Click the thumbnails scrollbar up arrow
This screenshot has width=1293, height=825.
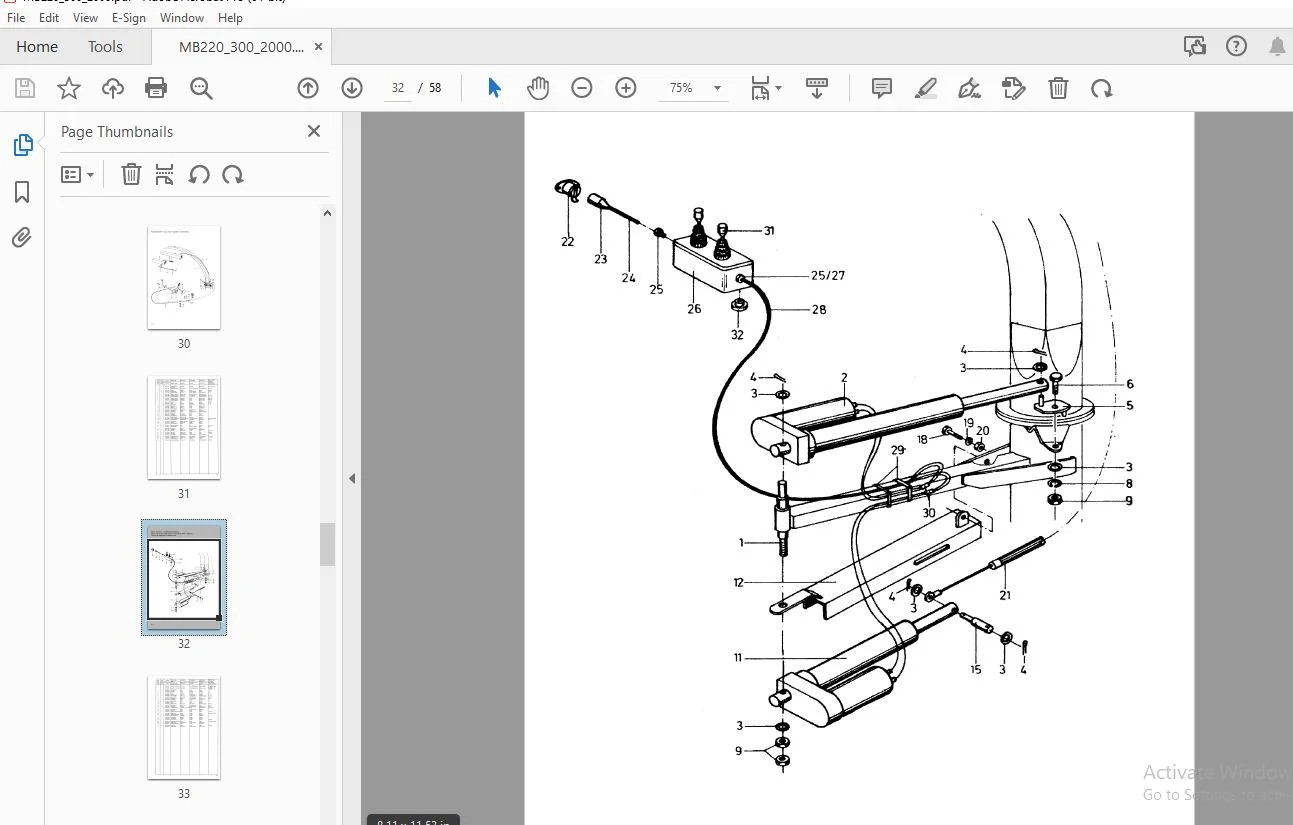(327, 213)
